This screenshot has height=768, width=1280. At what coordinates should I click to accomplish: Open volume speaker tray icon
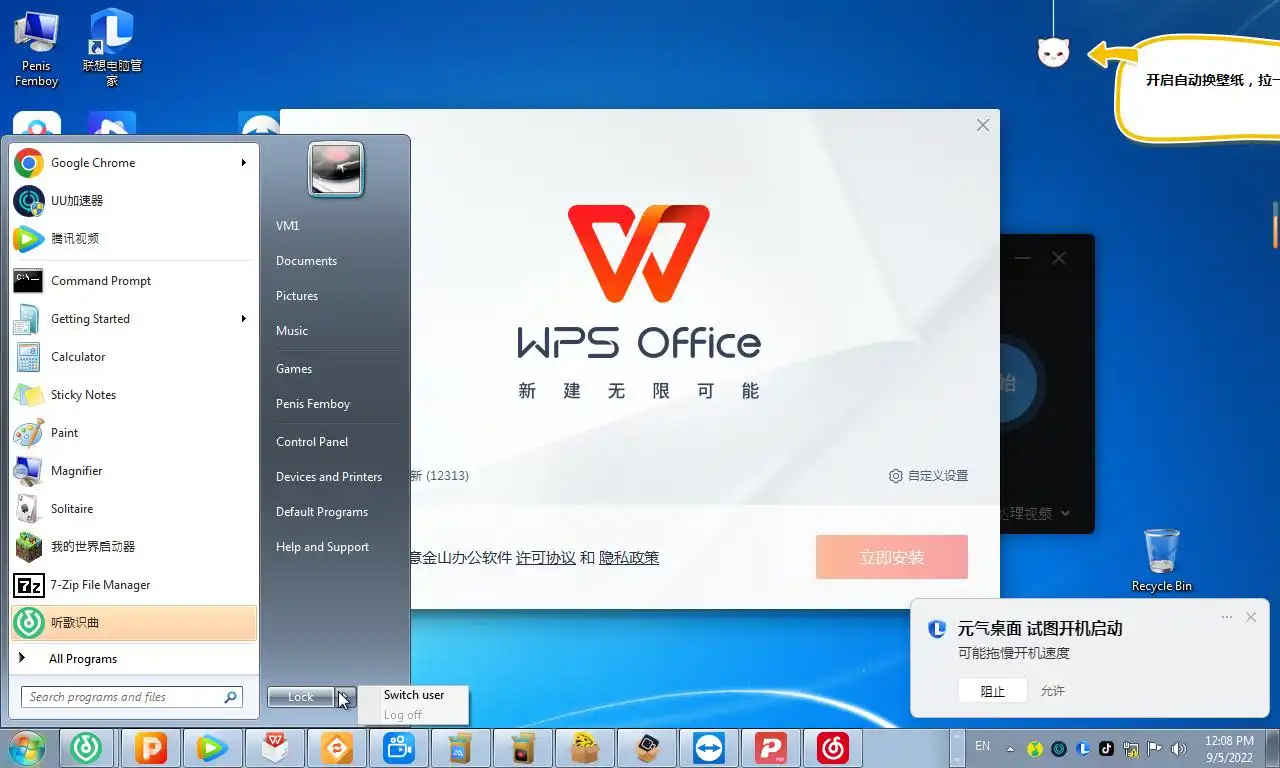[x=1179, y=748]
